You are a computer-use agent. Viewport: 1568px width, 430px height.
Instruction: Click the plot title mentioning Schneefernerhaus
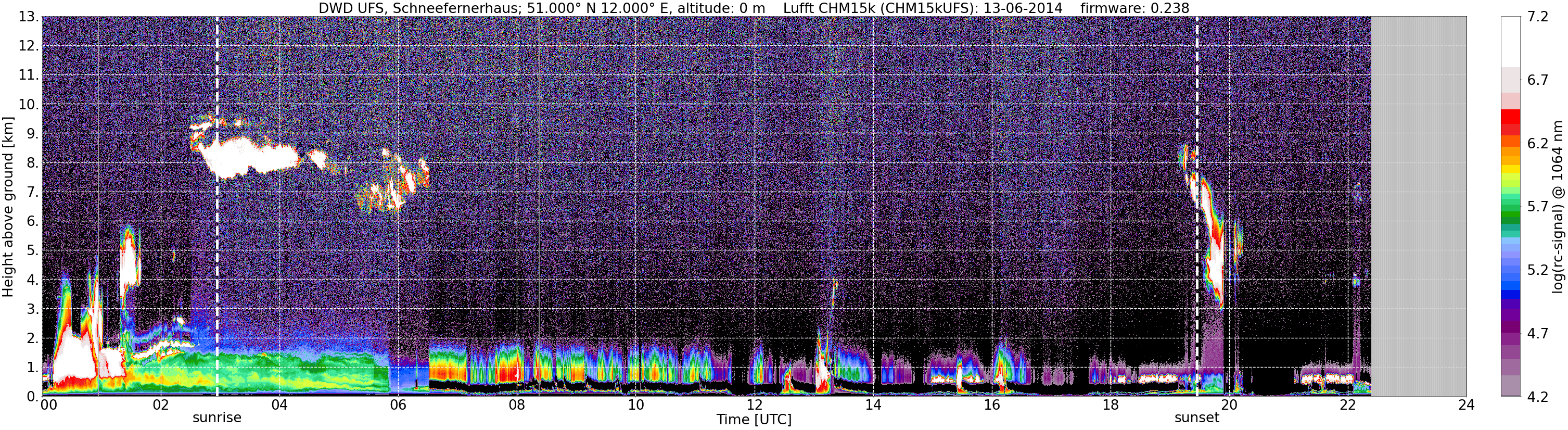[x=754, y=8]
